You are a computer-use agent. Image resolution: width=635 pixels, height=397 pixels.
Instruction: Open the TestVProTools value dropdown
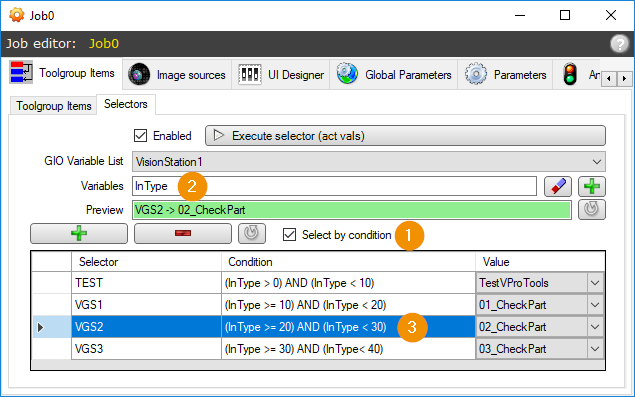pos(595,283)
